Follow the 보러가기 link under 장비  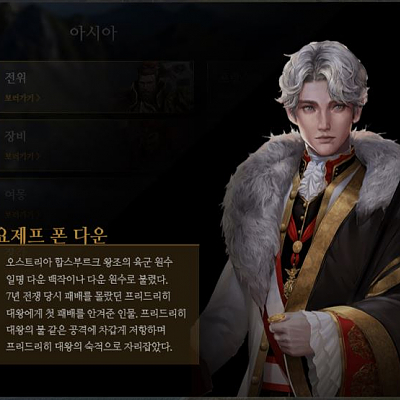20,156
